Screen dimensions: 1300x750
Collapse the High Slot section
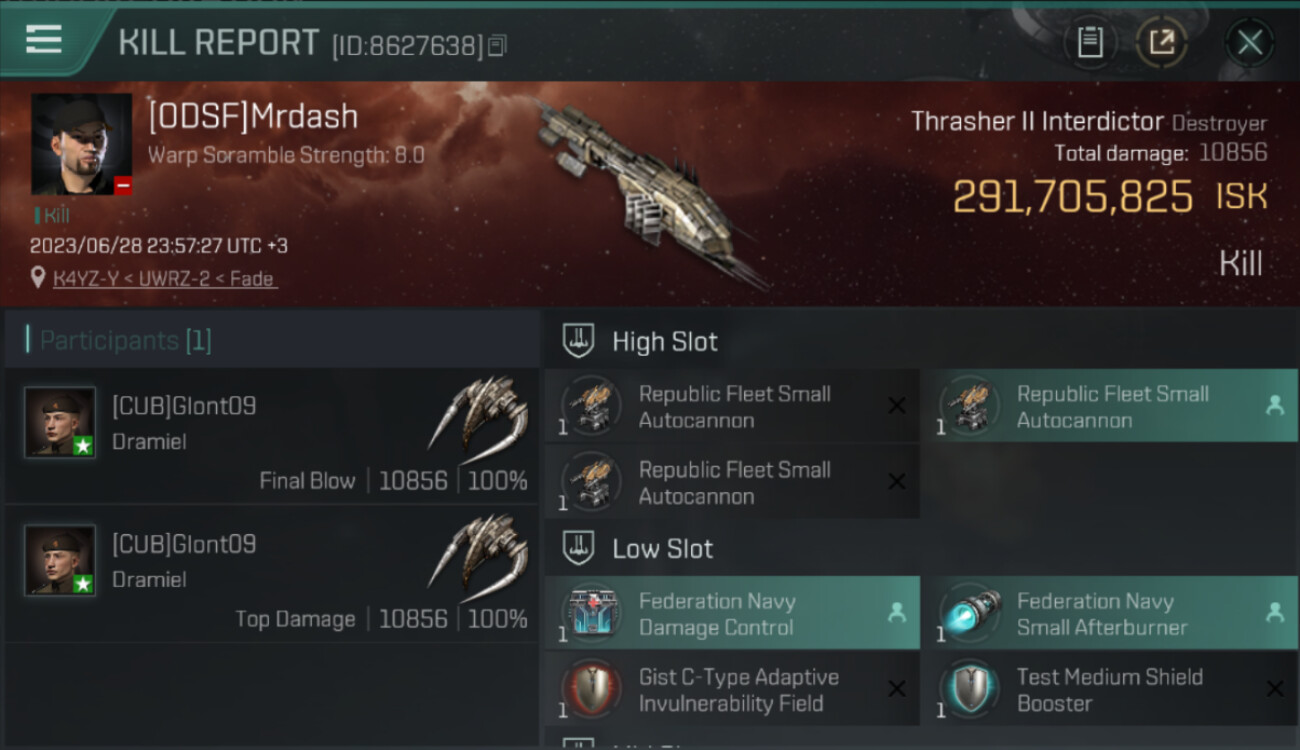(578, 341)
